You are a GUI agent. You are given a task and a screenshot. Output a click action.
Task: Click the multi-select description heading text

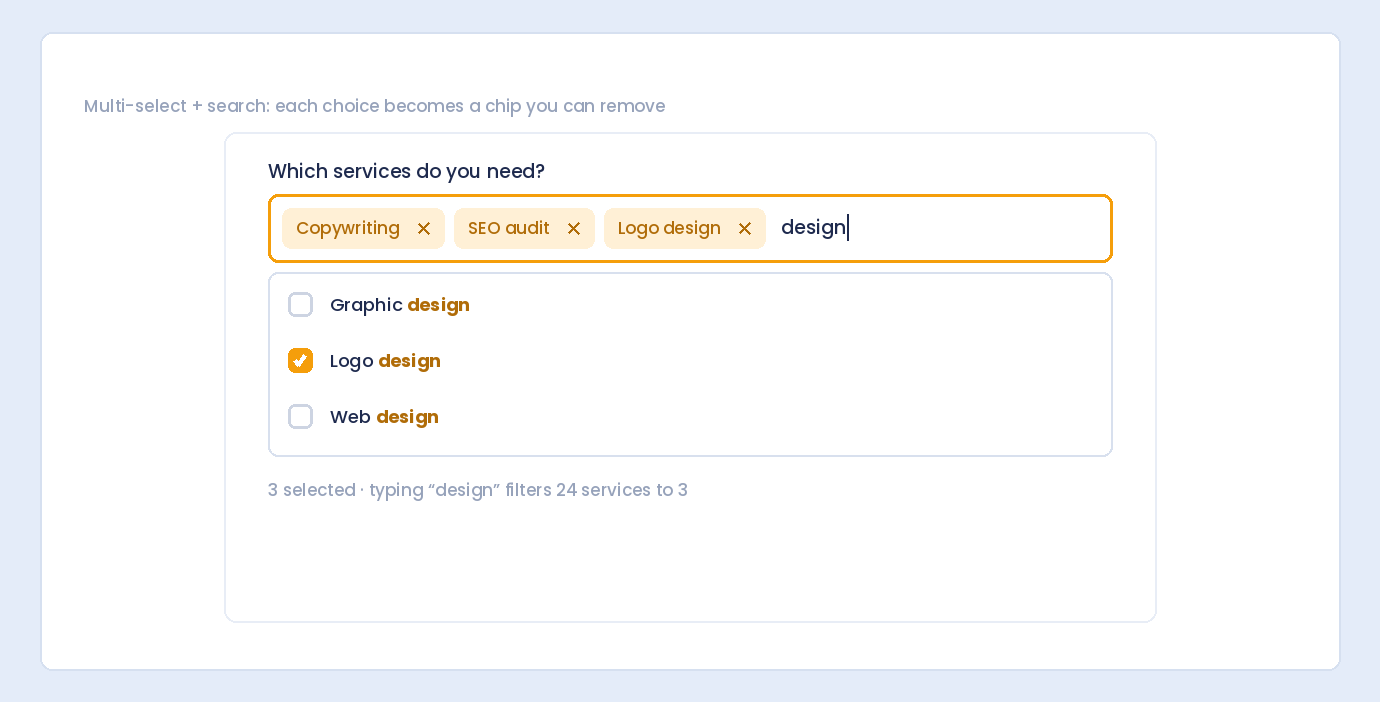pos(374,106)
